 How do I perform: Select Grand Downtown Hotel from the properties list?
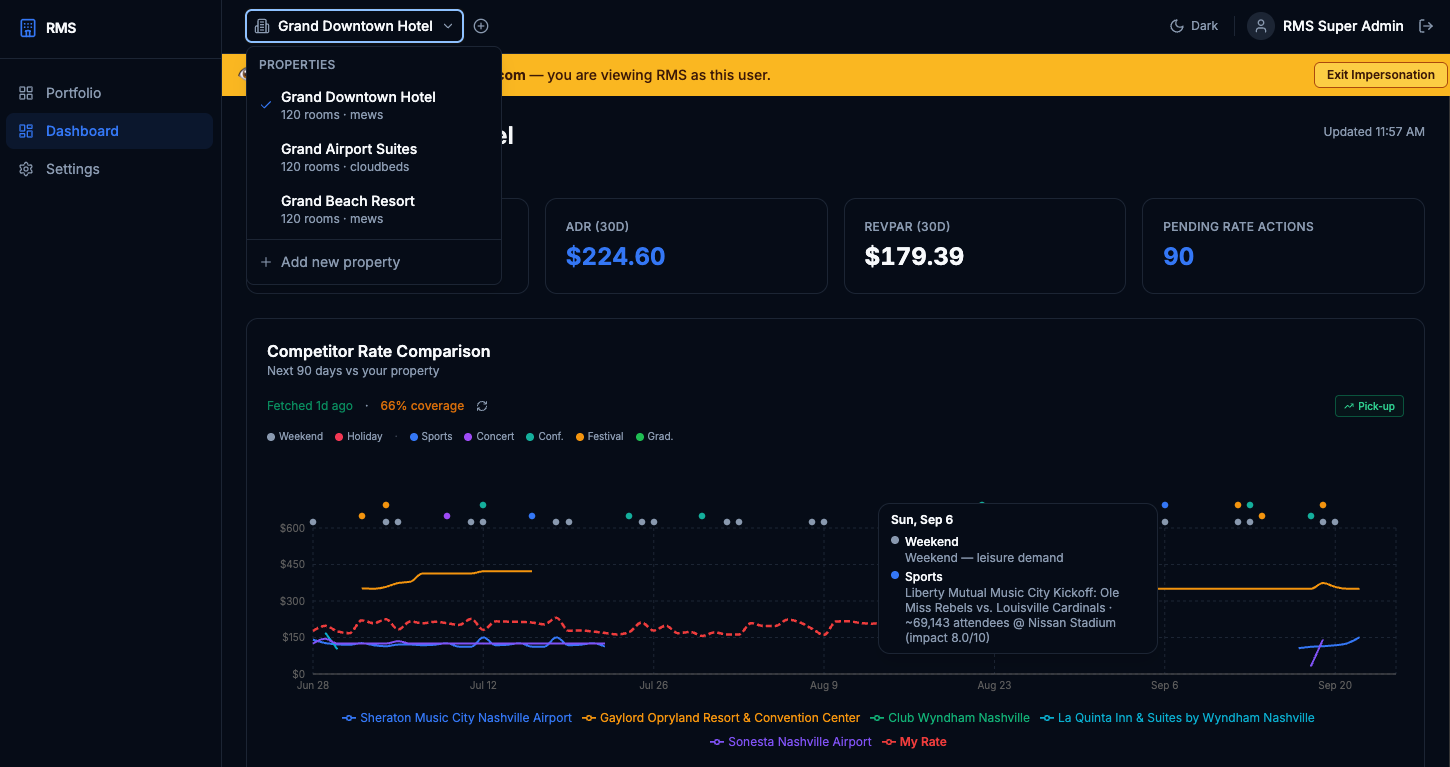[x=373, y=105]
